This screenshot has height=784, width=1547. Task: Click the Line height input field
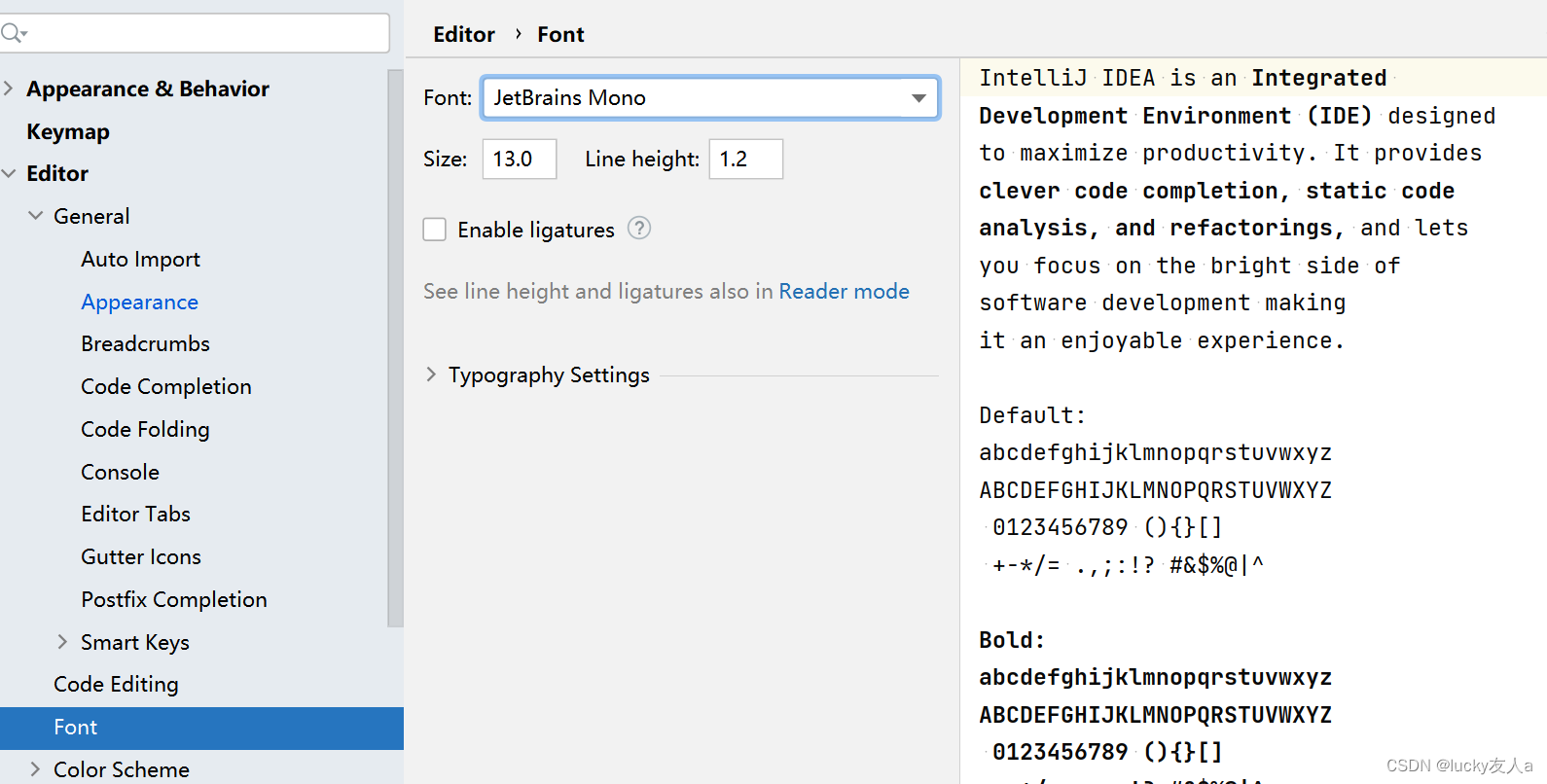pos(746,159)
